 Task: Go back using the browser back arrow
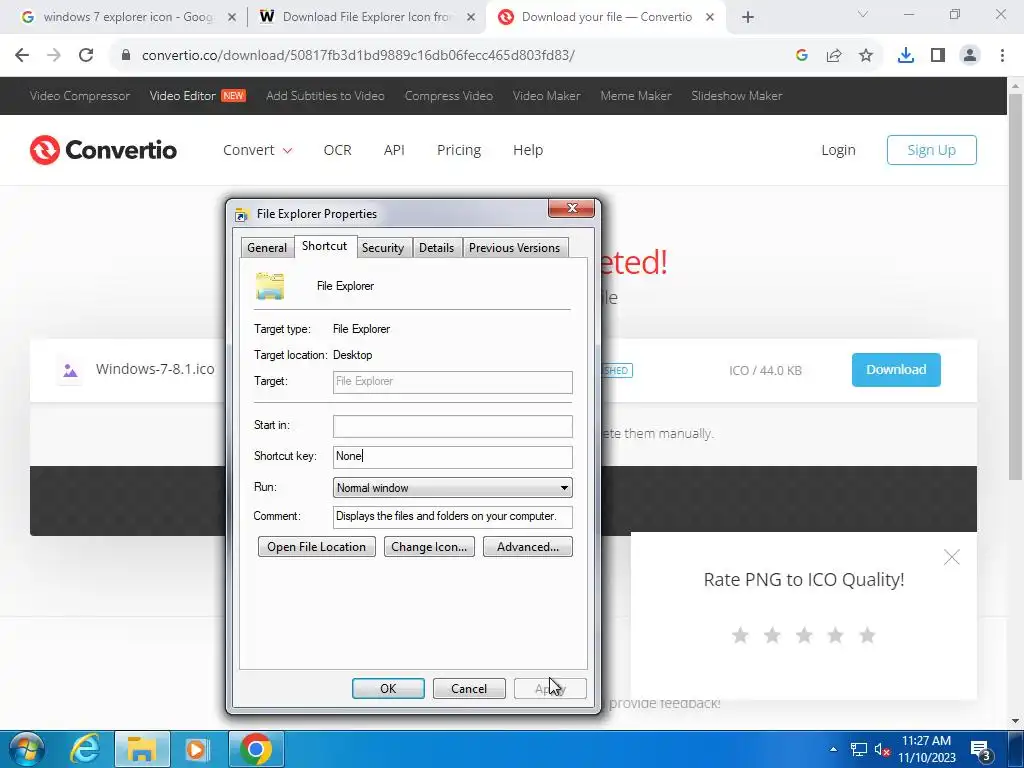(22, 56)
